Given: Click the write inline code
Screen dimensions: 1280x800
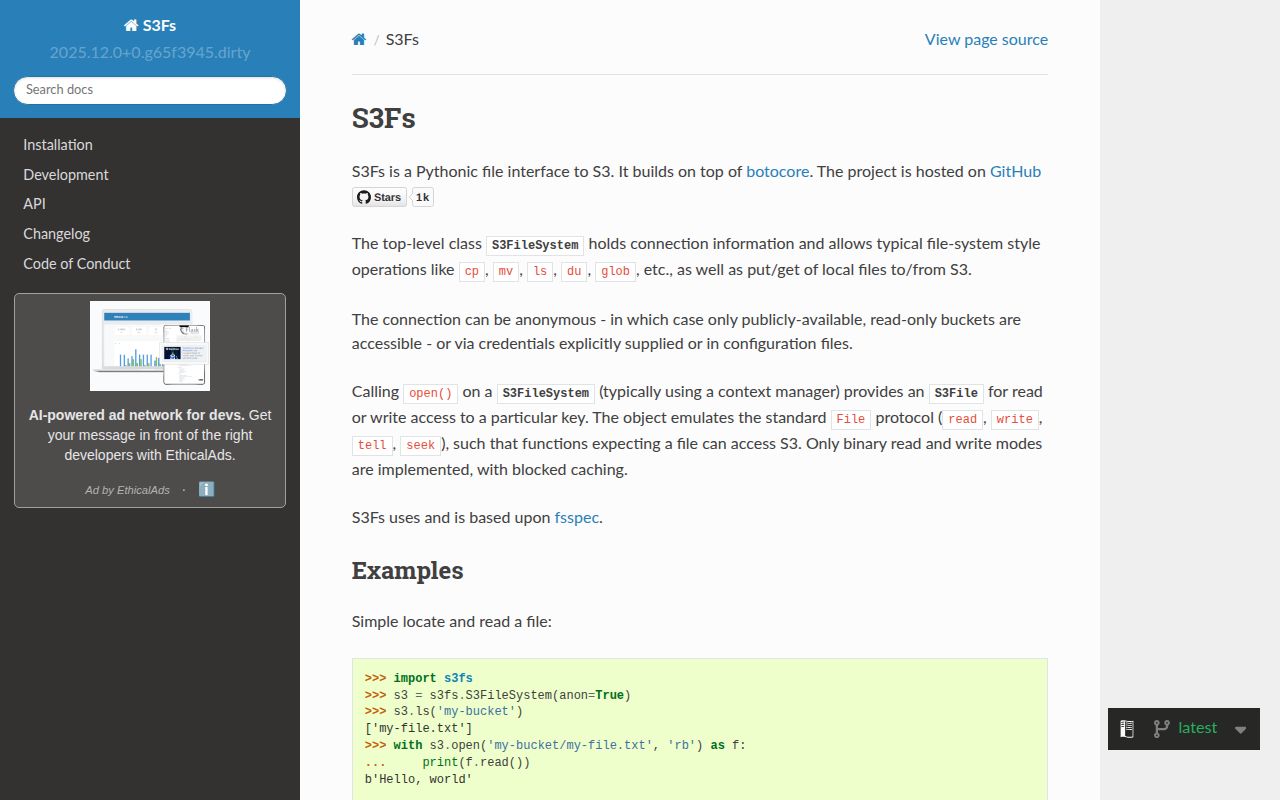Looking at the screenshot, I should pyautogui.click(x=1014, y=419).
